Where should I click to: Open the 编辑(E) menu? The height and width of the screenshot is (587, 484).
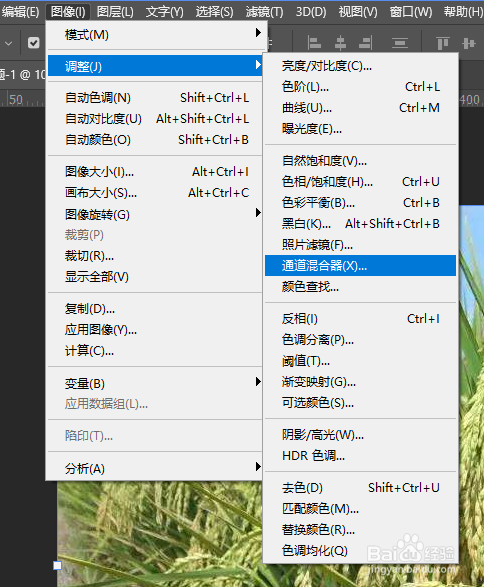[20, 12]
